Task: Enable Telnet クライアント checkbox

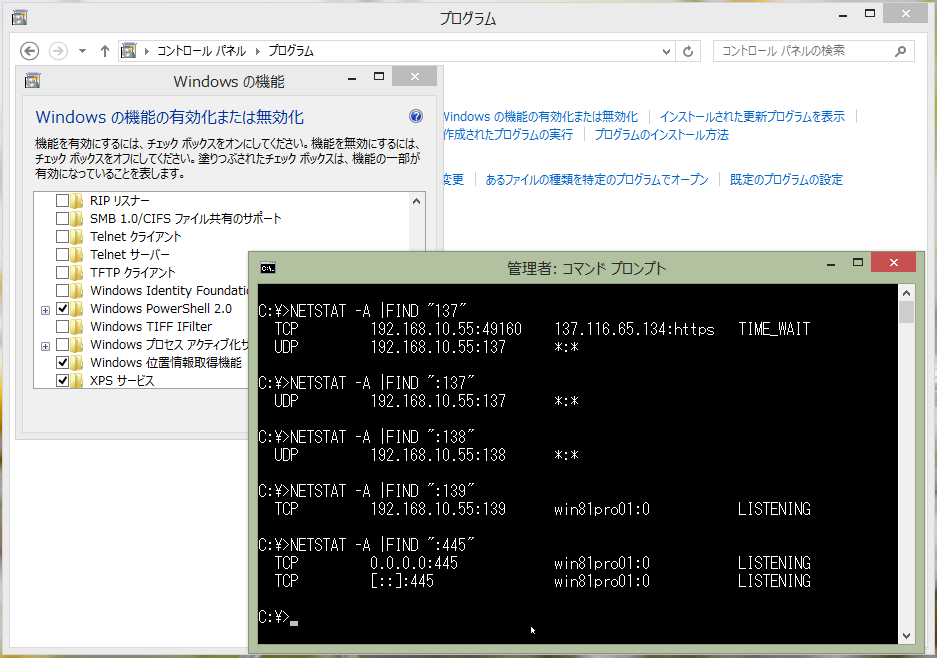Action: tap(62, 236)
